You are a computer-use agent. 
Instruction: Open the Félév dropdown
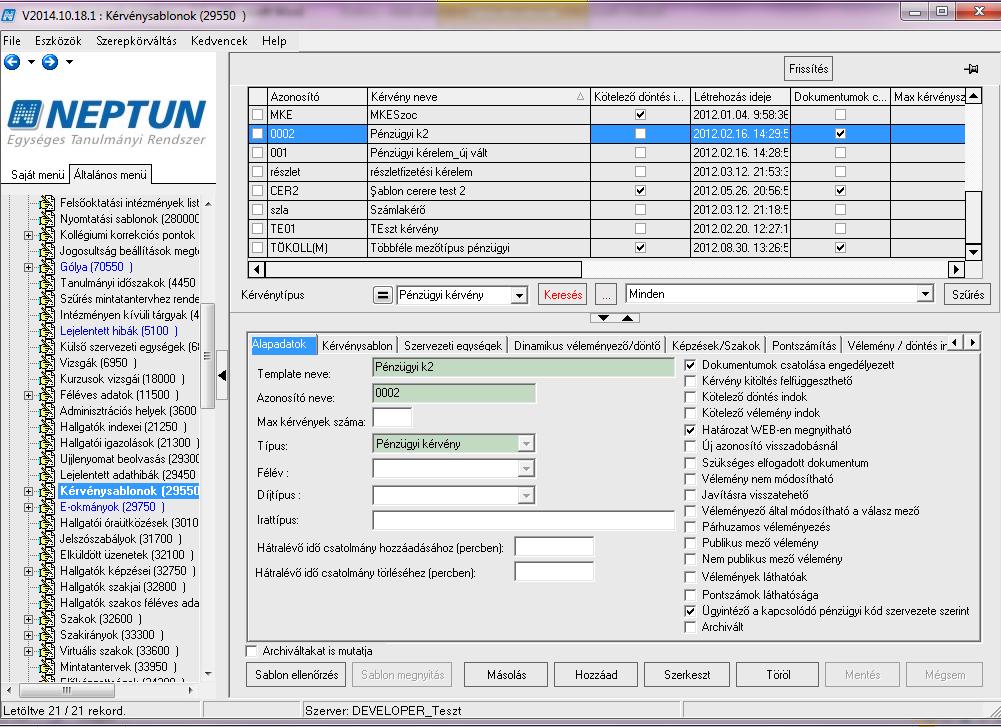point(526,469)
